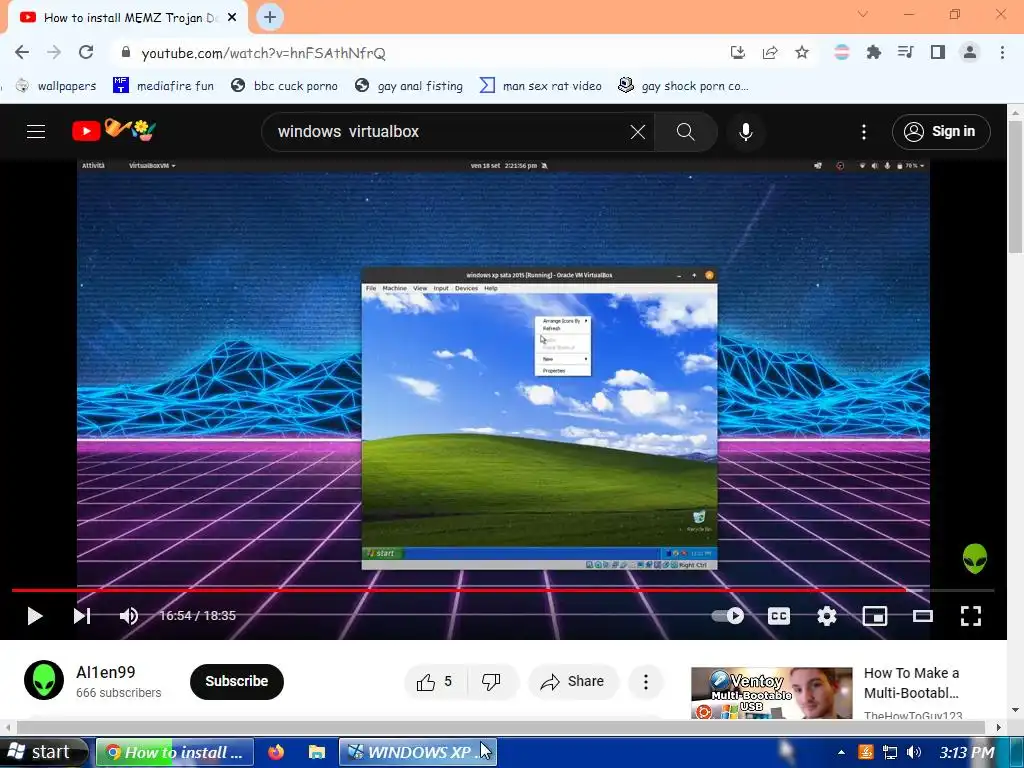The height and width of the screenshot is (768, 1024).
Task: Share this page from address bar
Action: (x=770, y=53)
